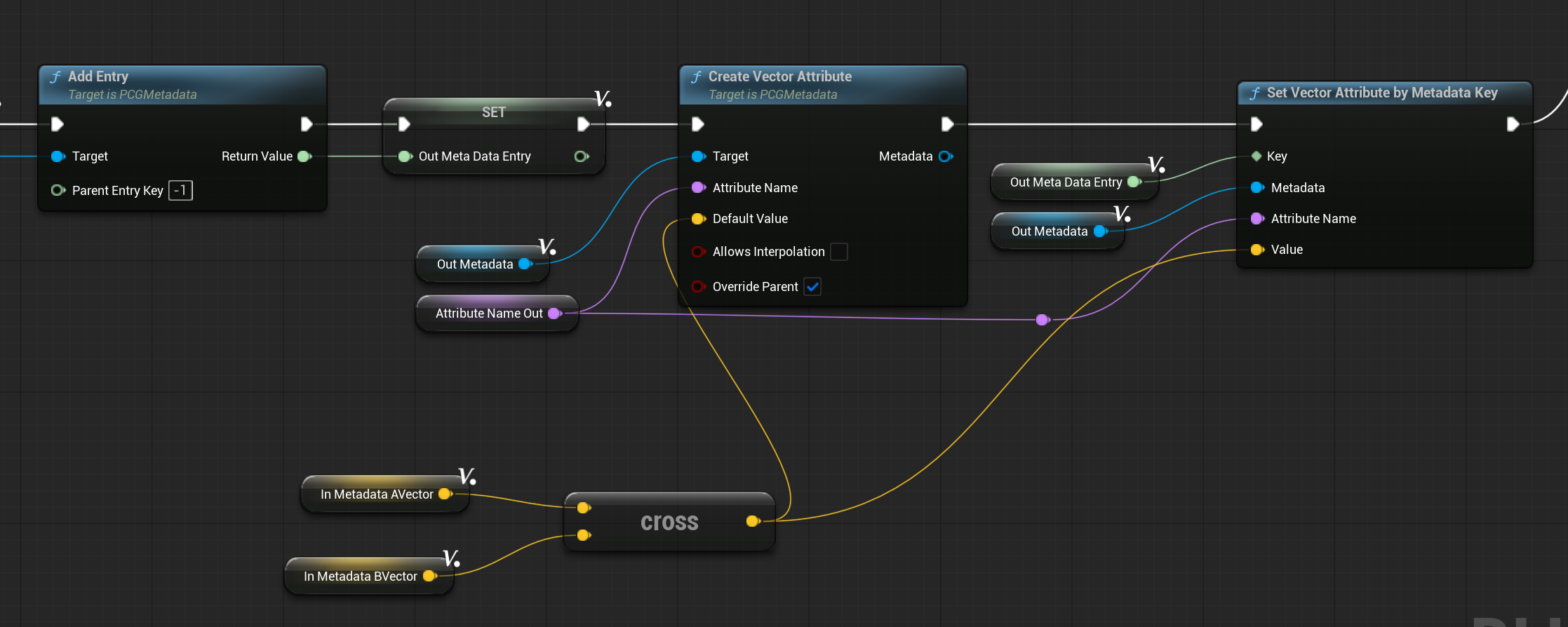
Task: Click the Default Value input pin
Action: pos(698,219)
